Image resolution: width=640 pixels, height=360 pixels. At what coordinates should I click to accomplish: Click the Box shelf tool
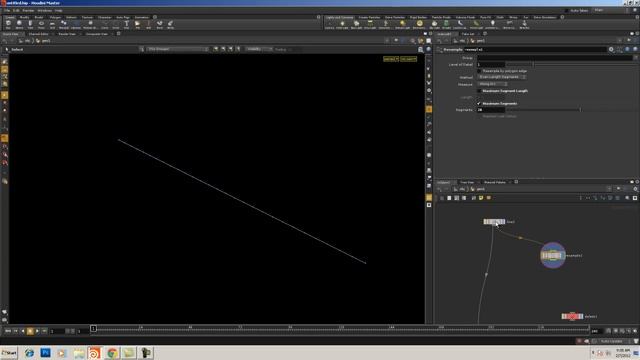click(8, 24)
